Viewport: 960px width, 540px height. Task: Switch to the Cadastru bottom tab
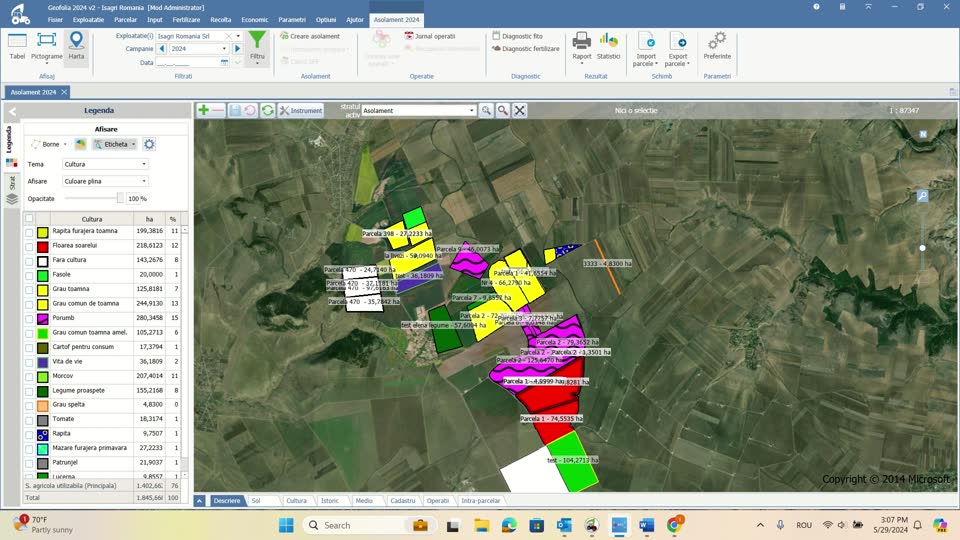coord(403,501)
